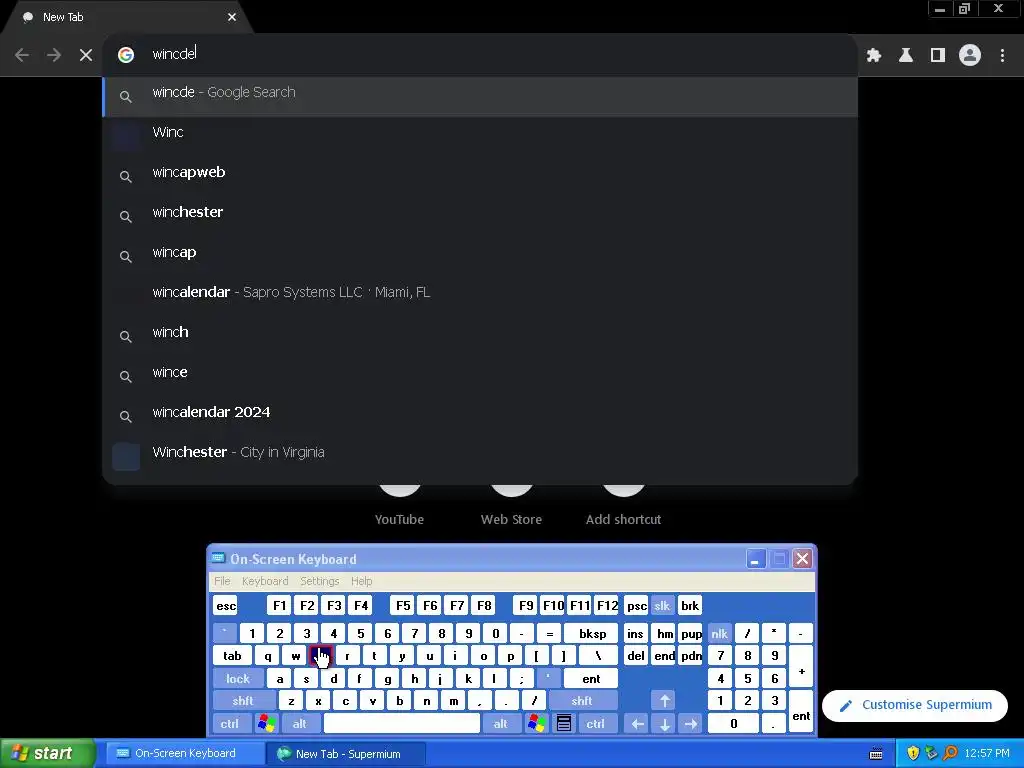The height and width of the screenshot is (768, 1024).
Task: Click the security shield tray icon
Action: click(913, 754)
